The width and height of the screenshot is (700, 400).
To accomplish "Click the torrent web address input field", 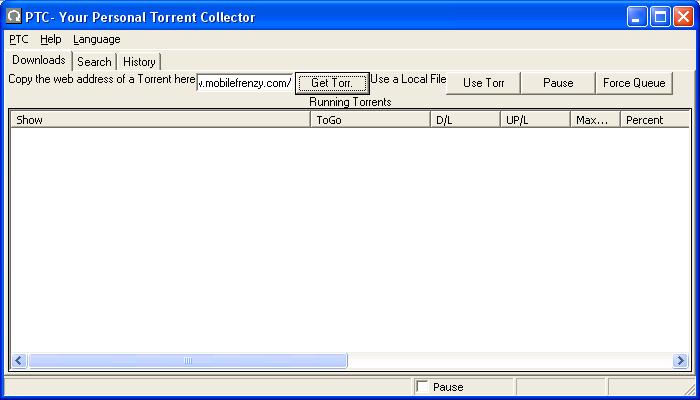I will point(245,83).
